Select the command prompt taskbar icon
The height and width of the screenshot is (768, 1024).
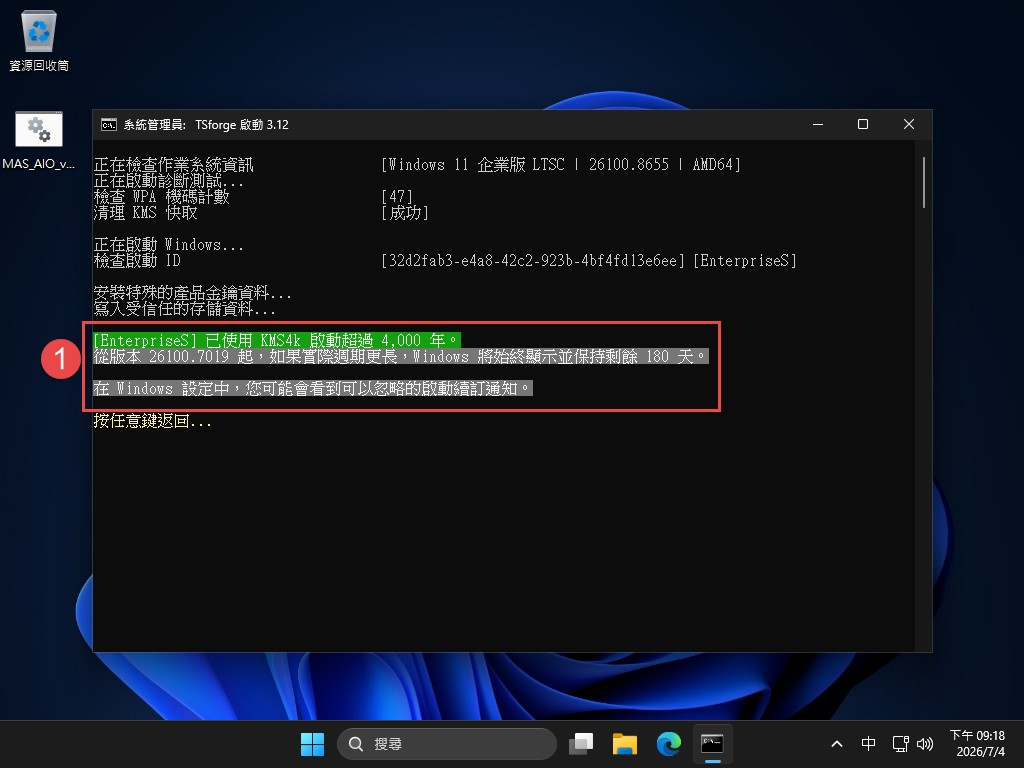point(712,744)
